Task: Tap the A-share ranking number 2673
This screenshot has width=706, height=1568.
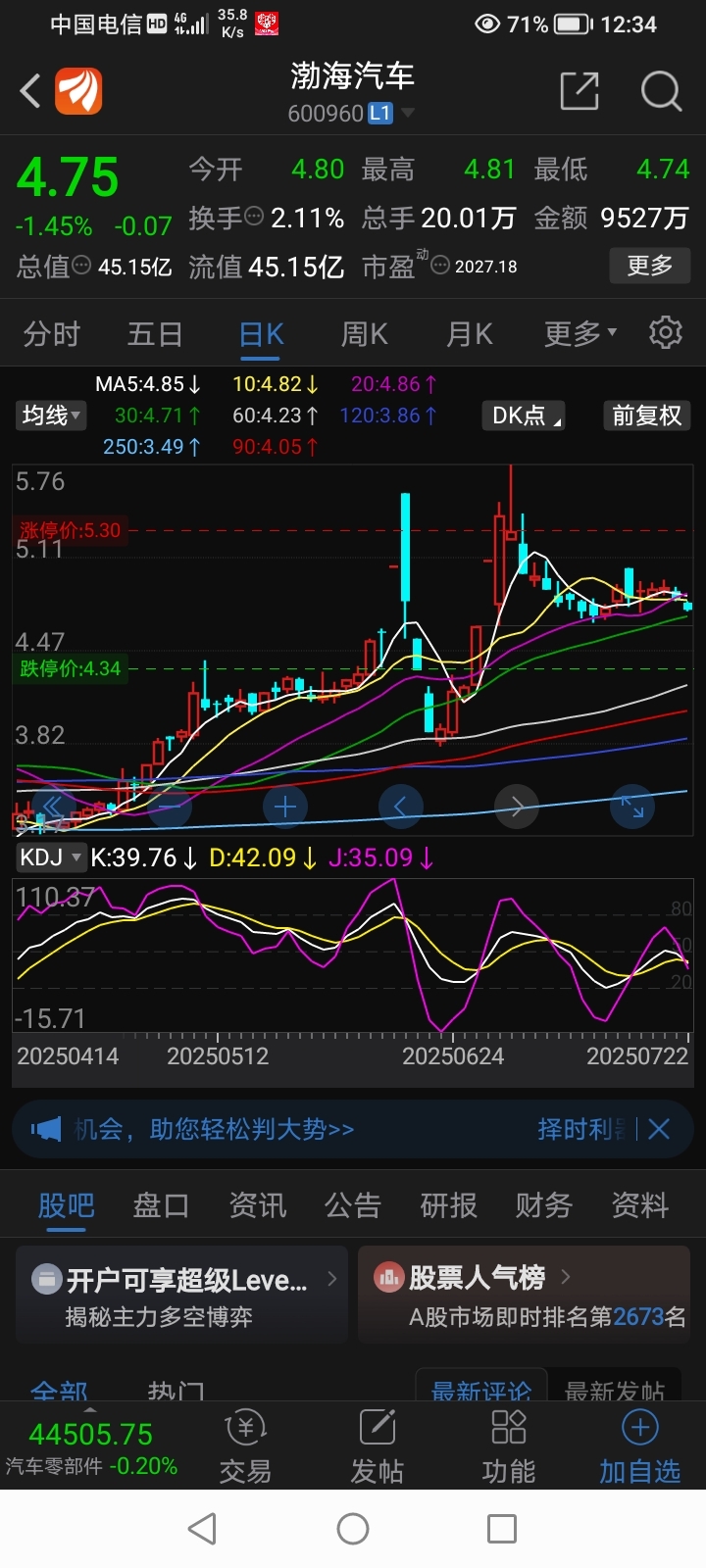Action: point(639,1316)
